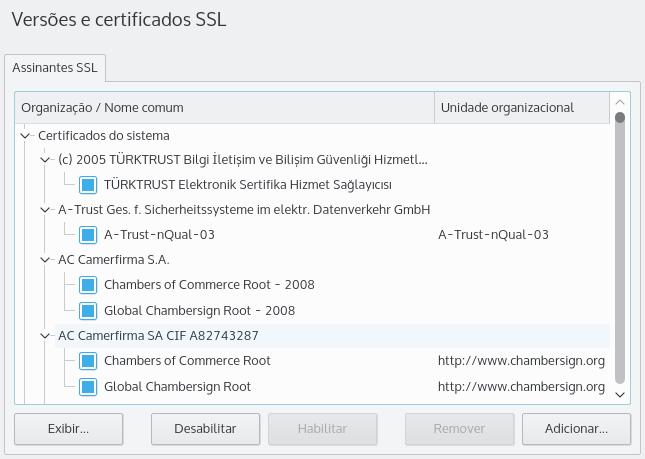Image resolution: width=645 pixels, height=459 pixels.
Task: Toggle Chambers of Commerce Root checkbox
Action: [x=87, y=361]
